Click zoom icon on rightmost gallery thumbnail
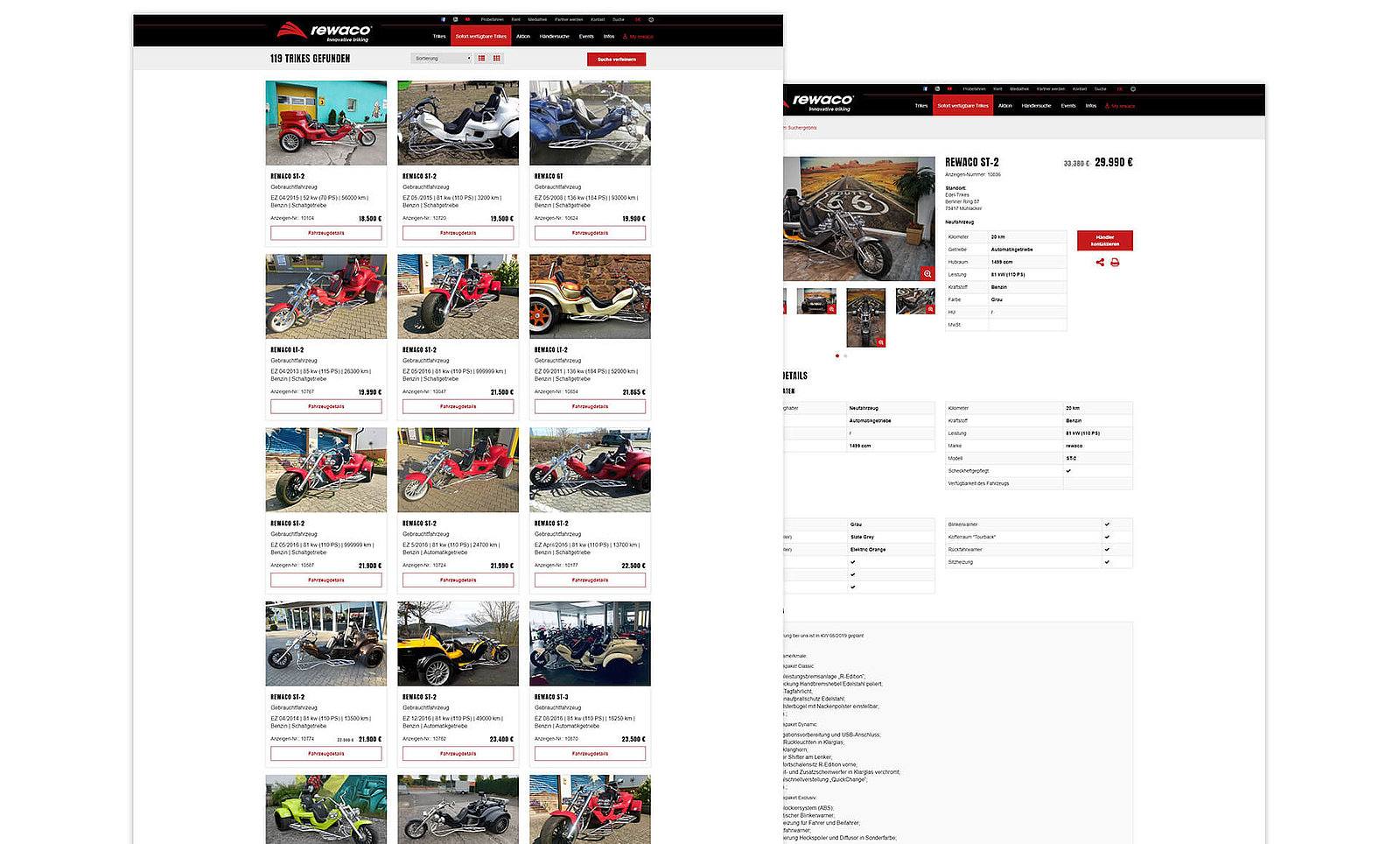The image size is (1400, 844). [930, 309]
